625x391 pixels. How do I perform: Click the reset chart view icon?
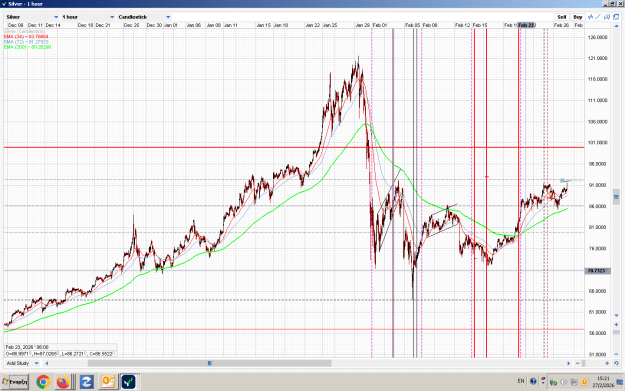(616, 363)
